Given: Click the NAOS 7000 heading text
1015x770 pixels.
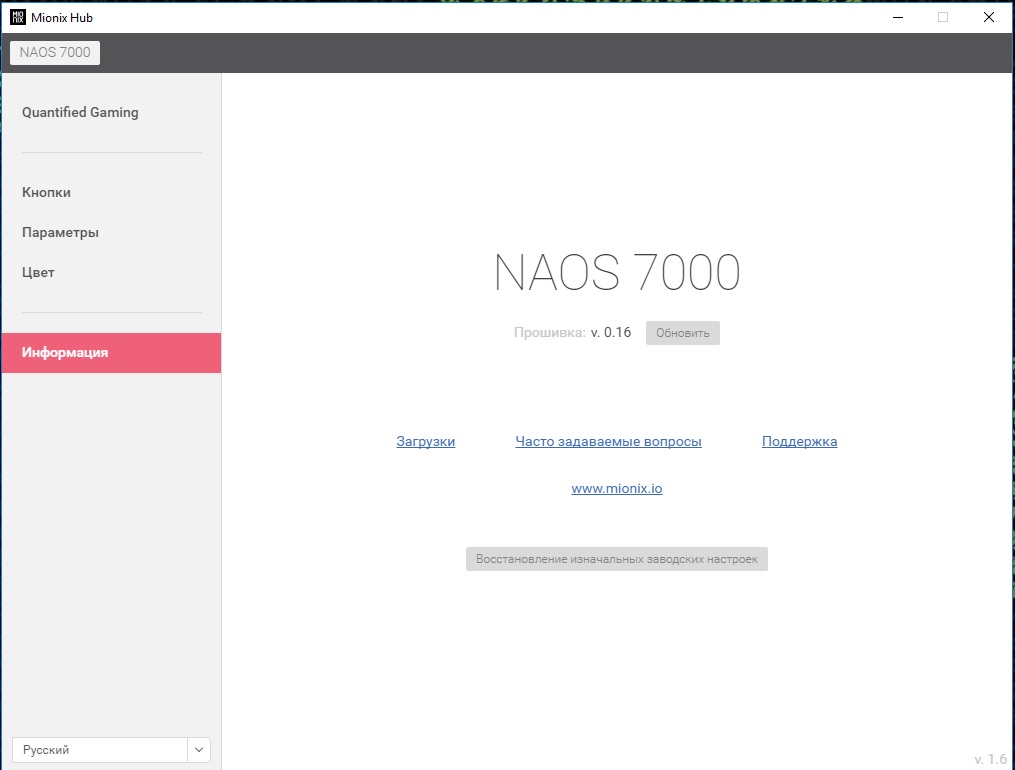Looking at the screenshot, I should click(616, 272).
